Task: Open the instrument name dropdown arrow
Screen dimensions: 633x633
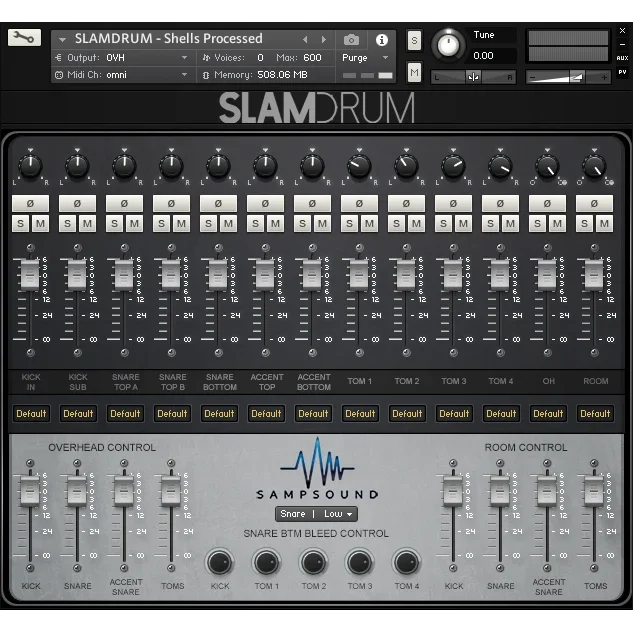Action: tap(62, 40)
